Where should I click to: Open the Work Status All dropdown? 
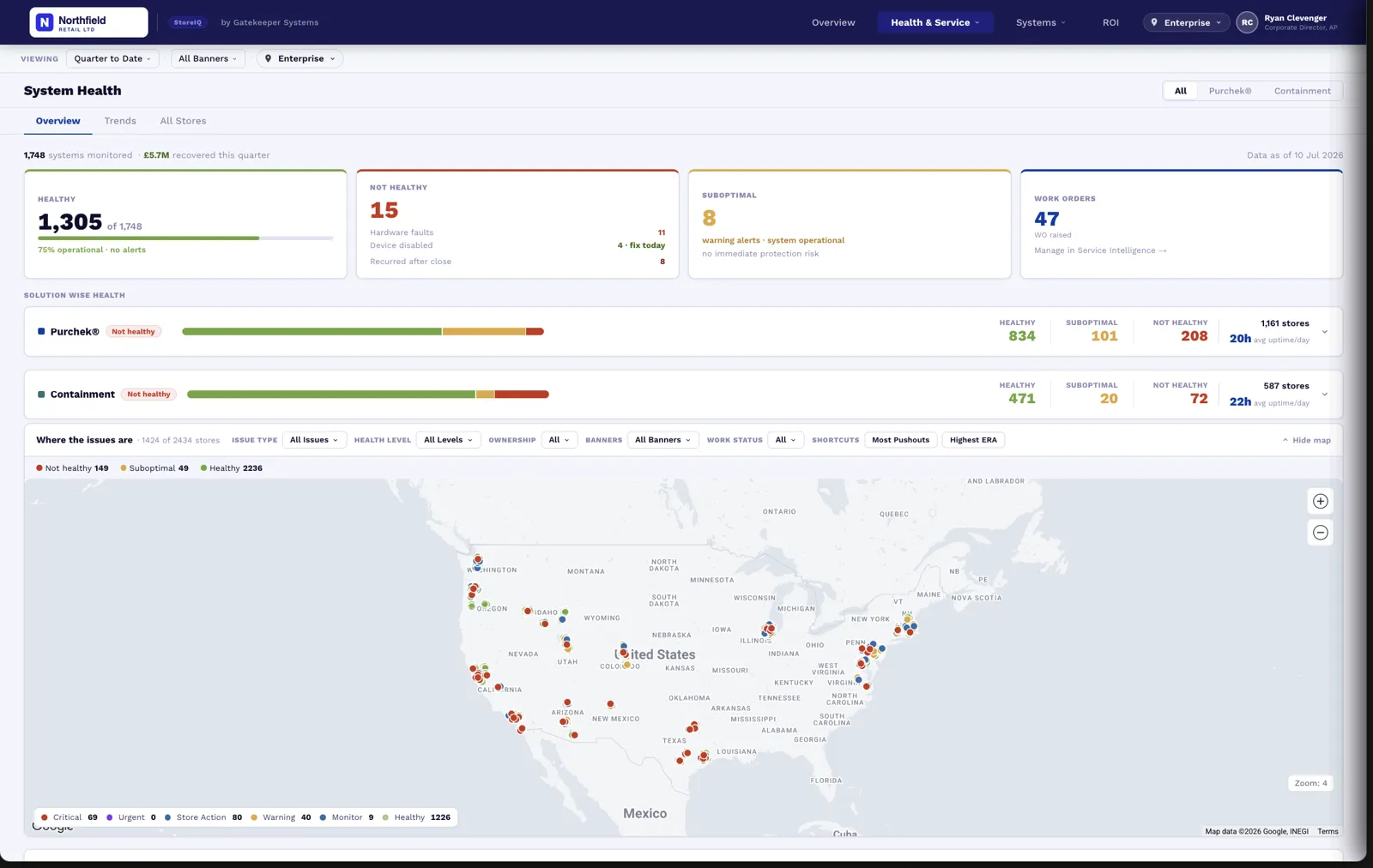[785, 440]
